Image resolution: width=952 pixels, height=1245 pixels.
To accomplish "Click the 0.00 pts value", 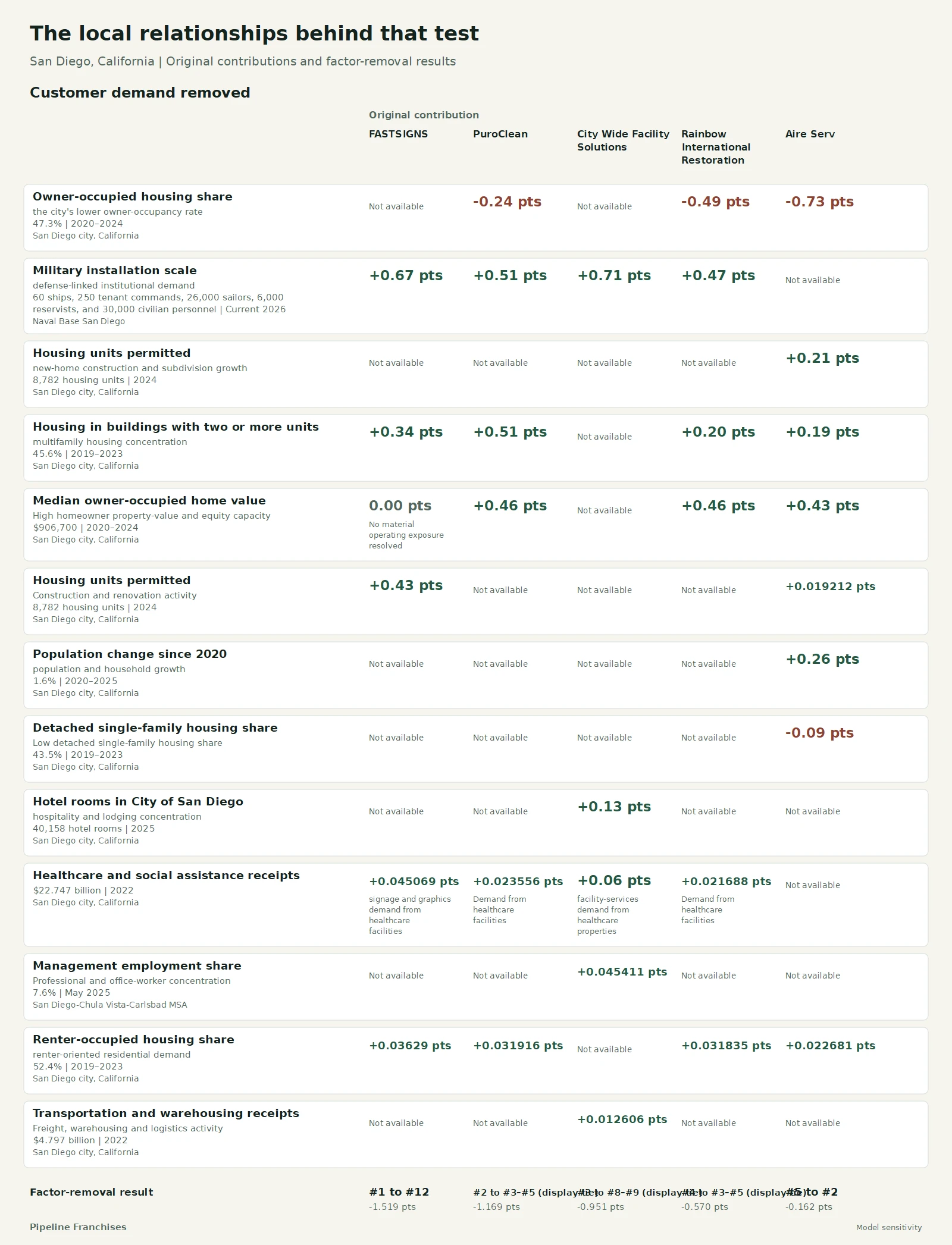I will [400, 506].
